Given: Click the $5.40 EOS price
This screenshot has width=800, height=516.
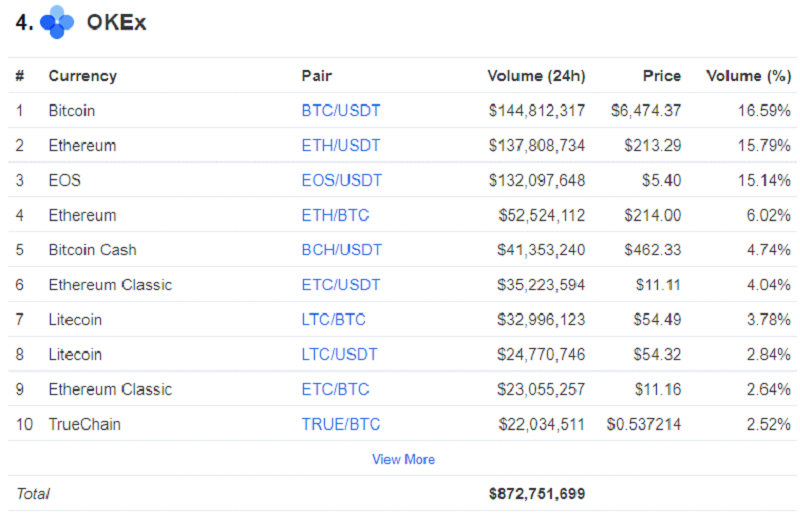Looking at the screenshot, I should pyautogui.click(x=662, y=180).
